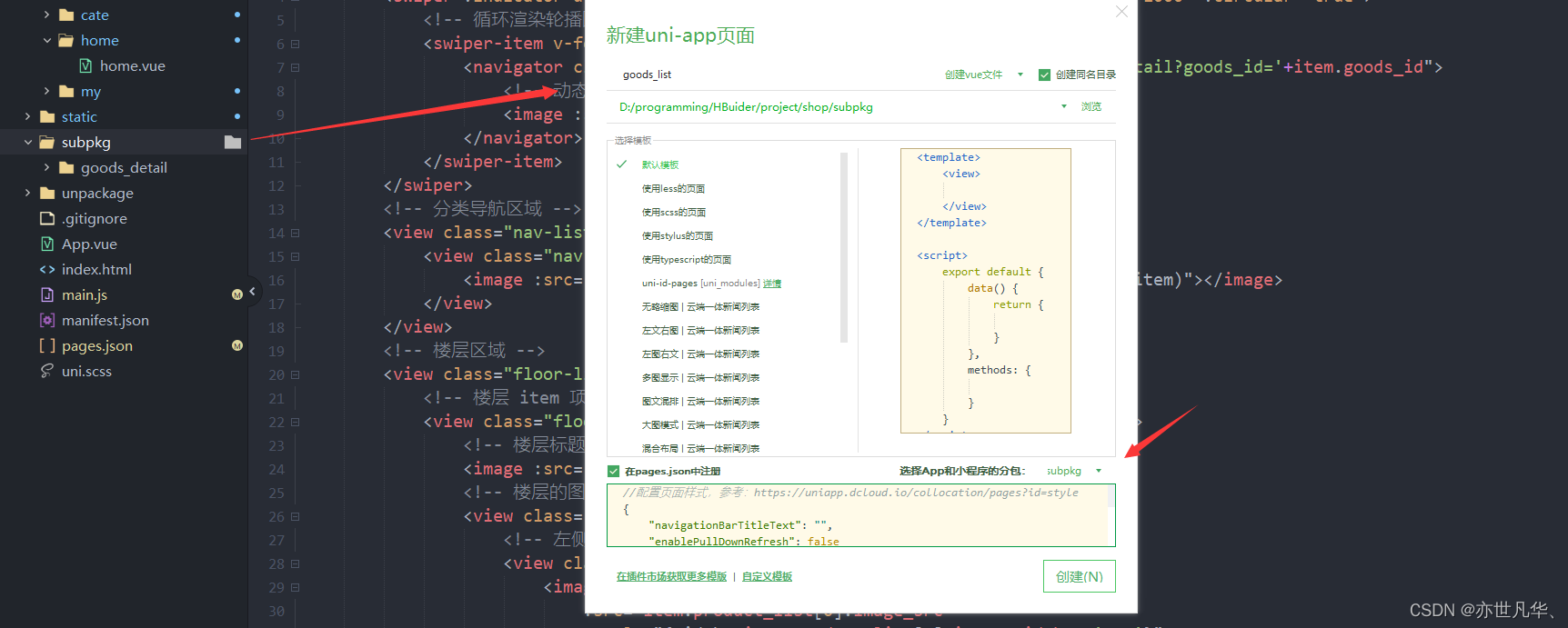Click the pages.json brackets file icon
The width and height of the screenshot is (1568, 628).
pos(47,345)
